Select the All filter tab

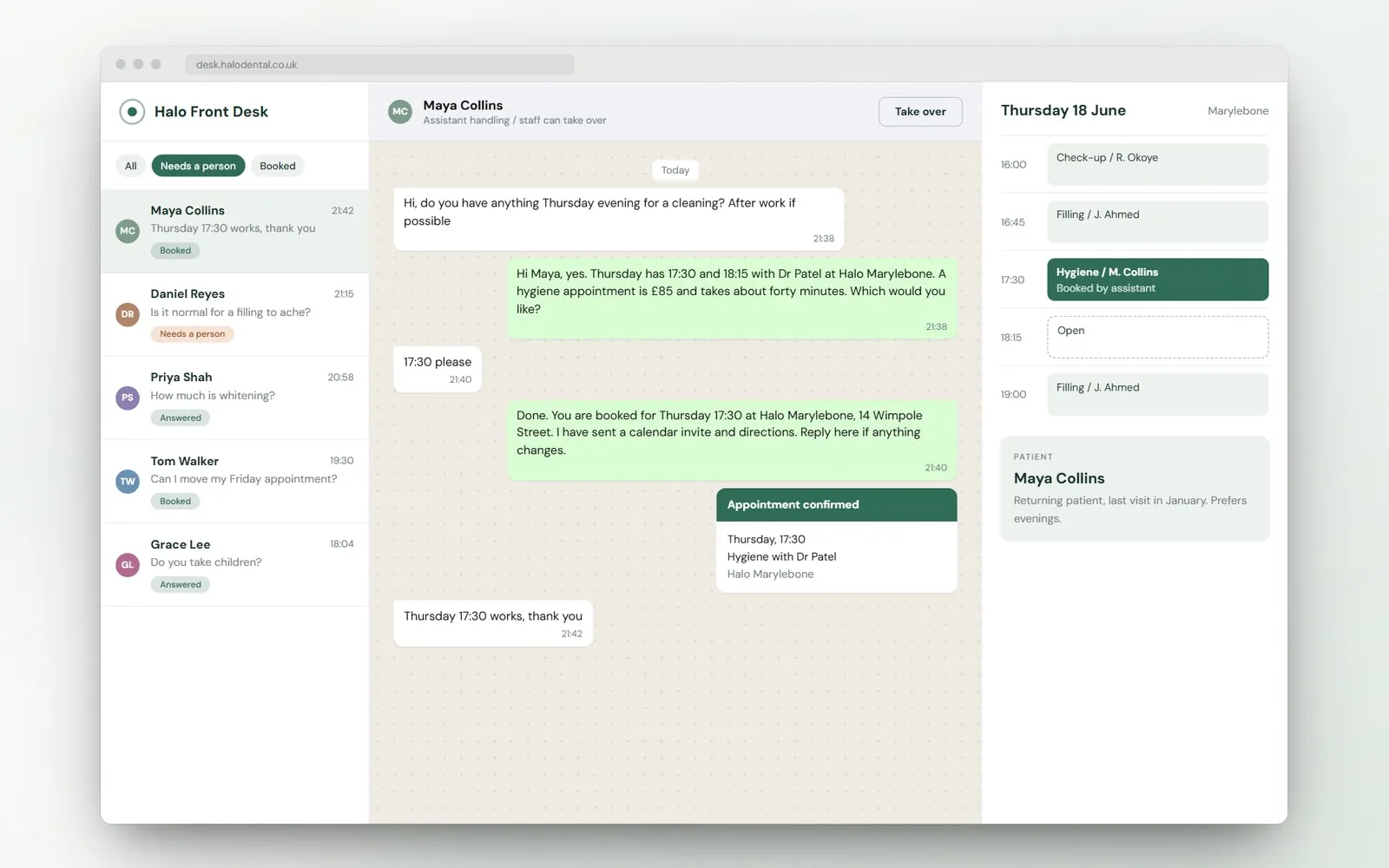pos(131,166)
